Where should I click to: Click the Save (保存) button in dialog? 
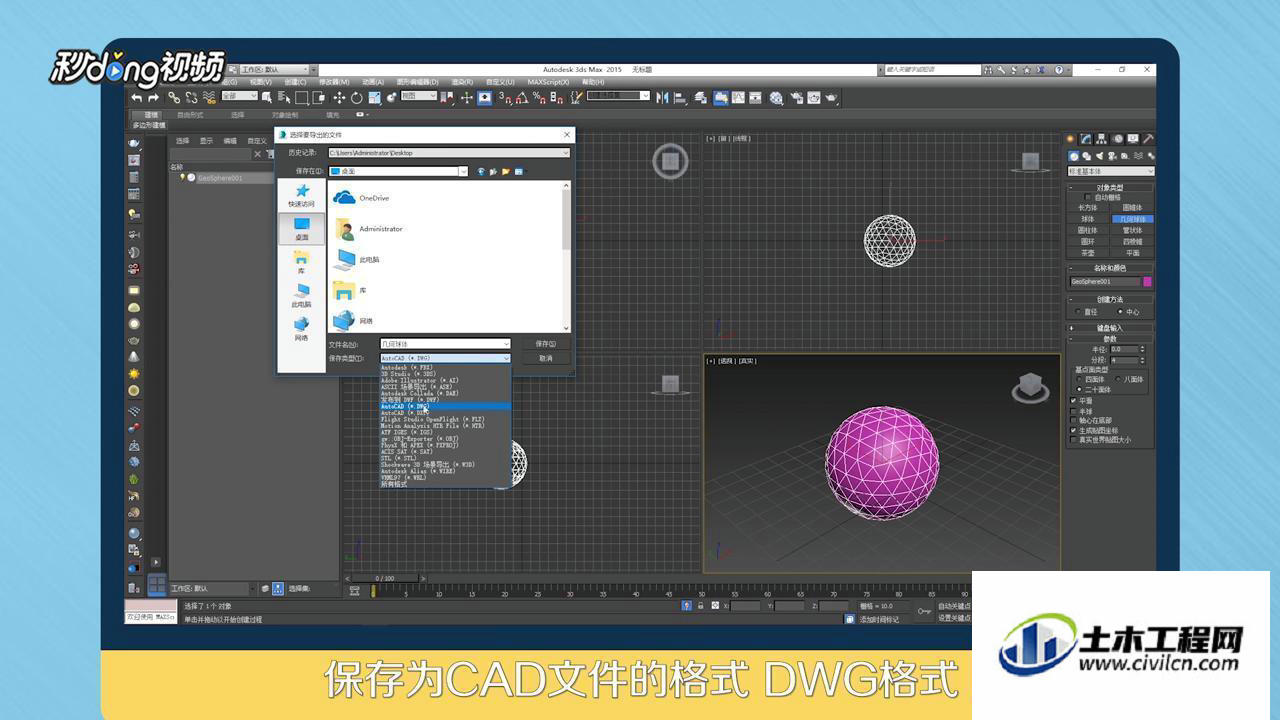pos(545,344)
